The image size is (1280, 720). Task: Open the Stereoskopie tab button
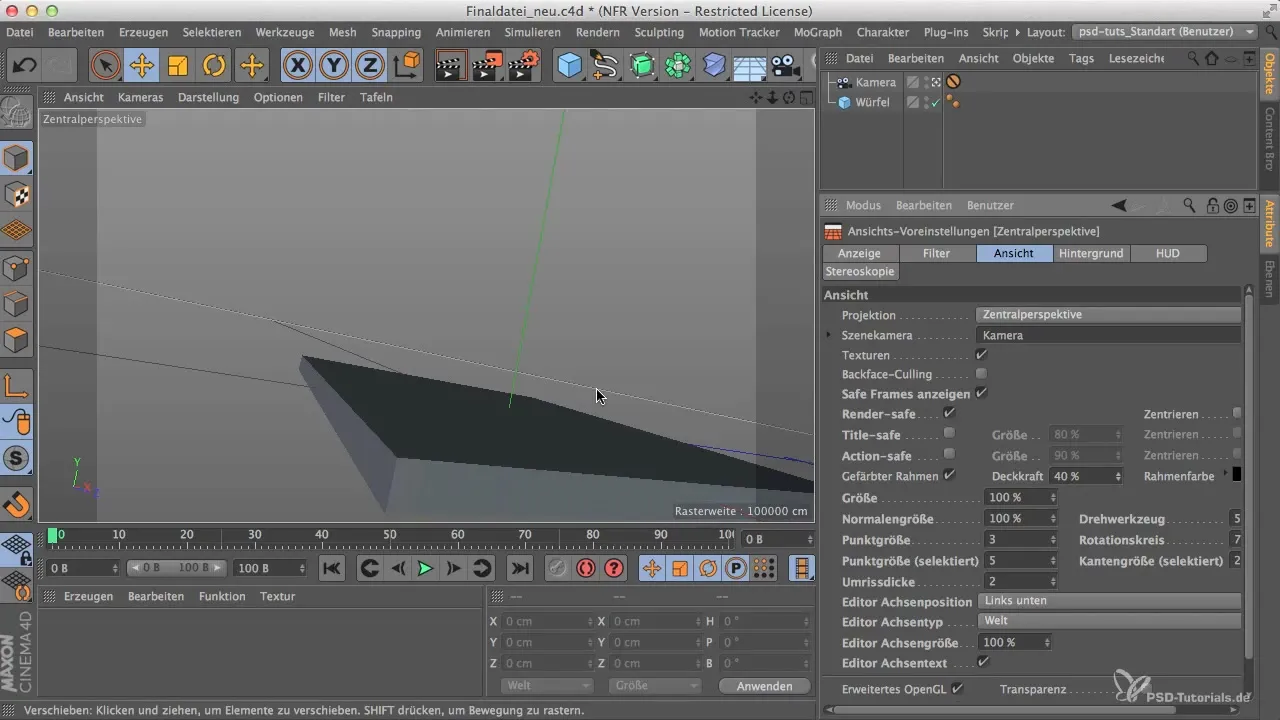pyautogui.click(x=860, y=272)
